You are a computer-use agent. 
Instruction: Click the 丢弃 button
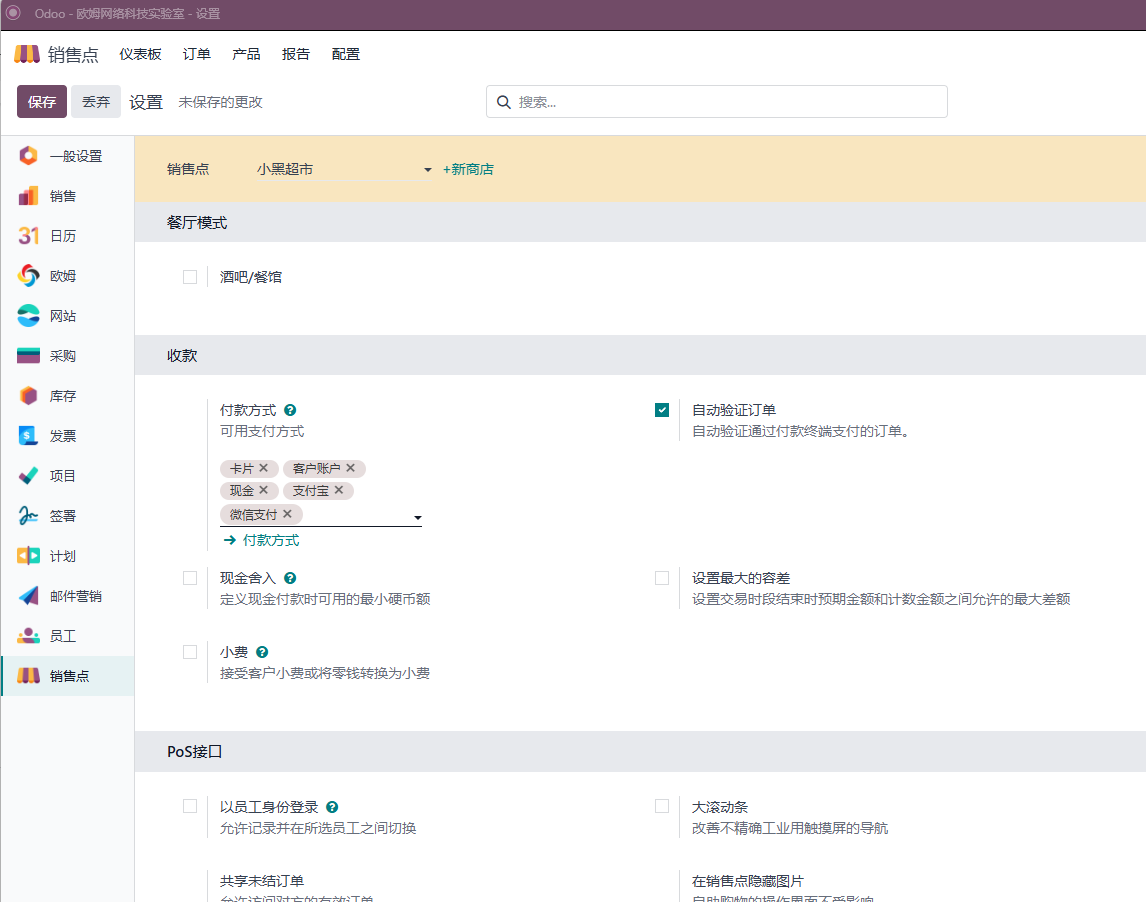tap(96, 102)
